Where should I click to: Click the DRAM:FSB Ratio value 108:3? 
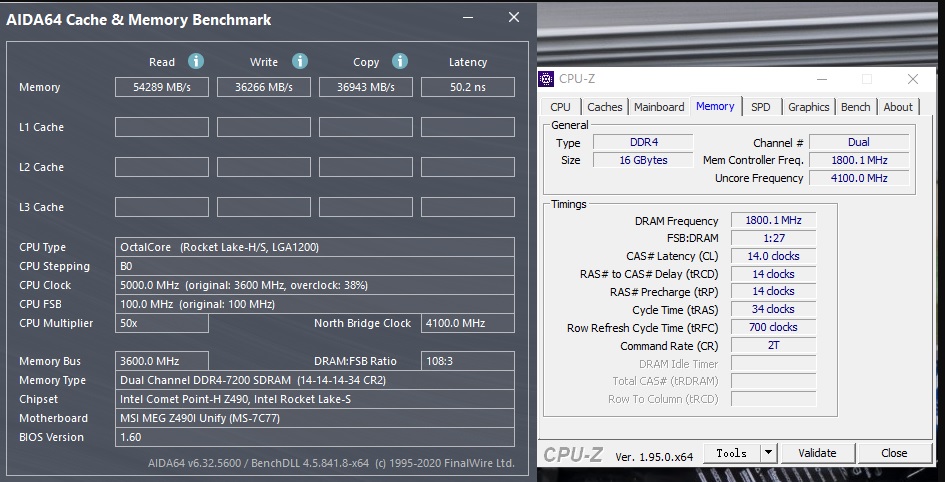click(468, 361)
